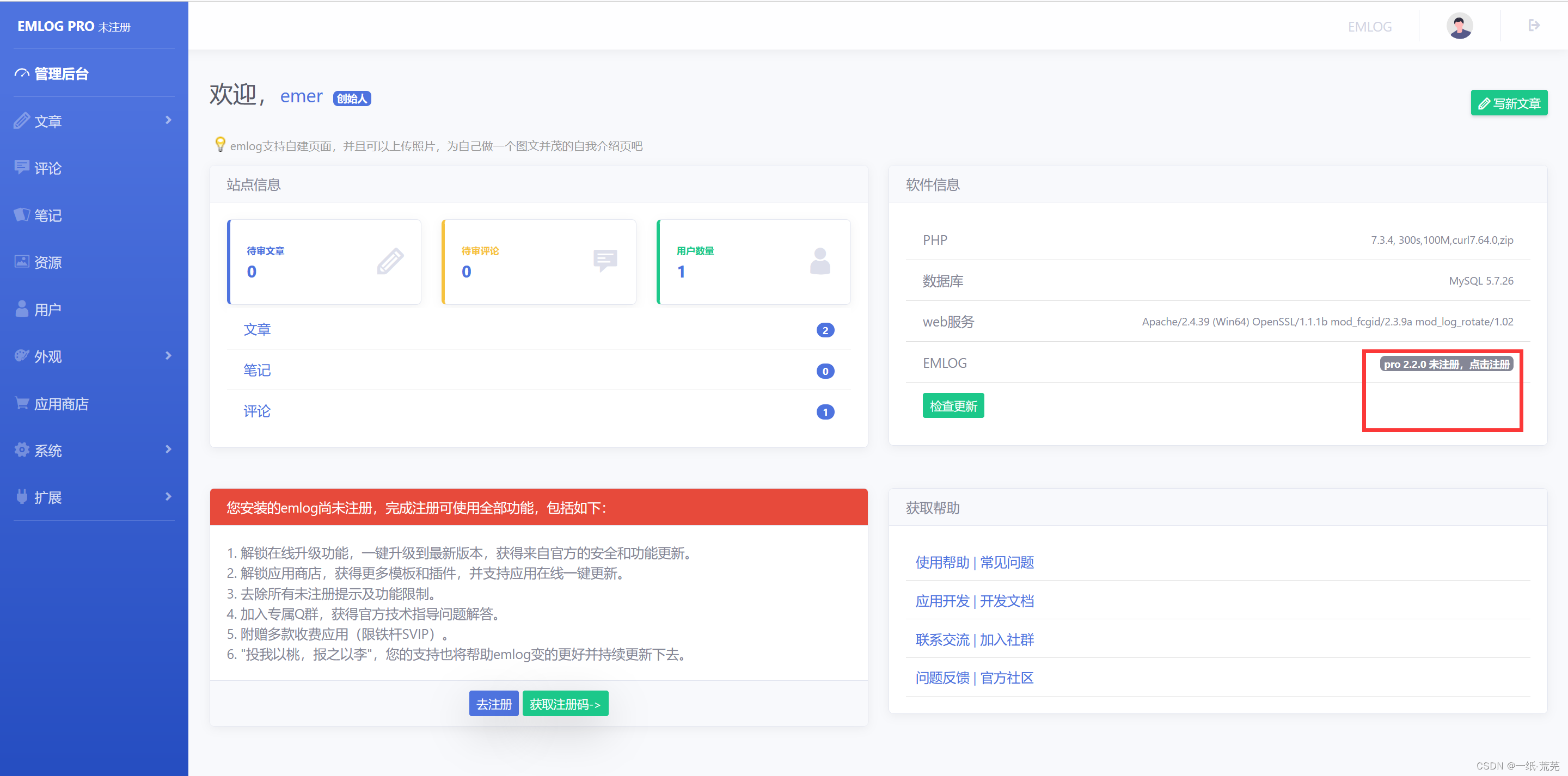Expand the 文章 sidebar submenu arrow

pyautogui.click(x=169, y=120)
